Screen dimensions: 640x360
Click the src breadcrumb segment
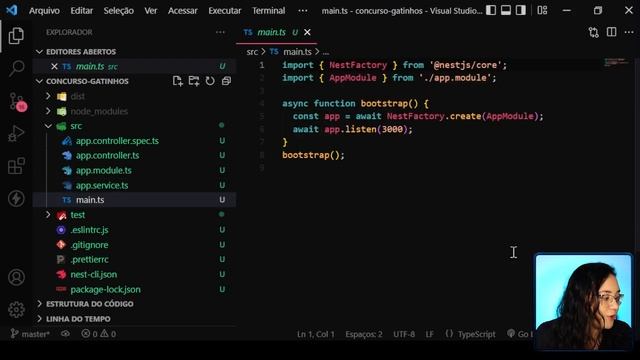(x=252, y=52)
